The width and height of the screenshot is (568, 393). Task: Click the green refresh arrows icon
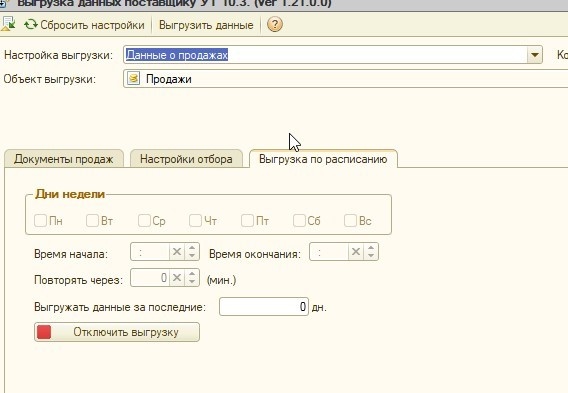[31, 25]
